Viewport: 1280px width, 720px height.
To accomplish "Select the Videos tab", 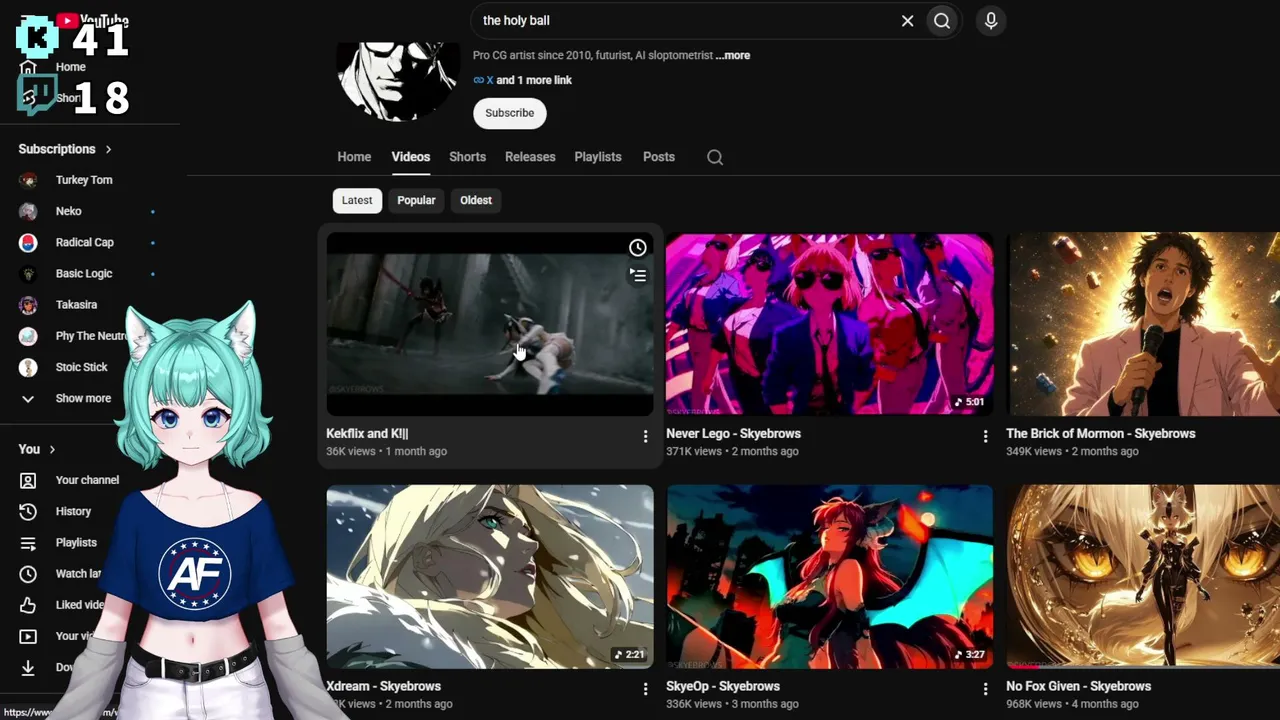I will pyautogui.click(x=411, y=157).
